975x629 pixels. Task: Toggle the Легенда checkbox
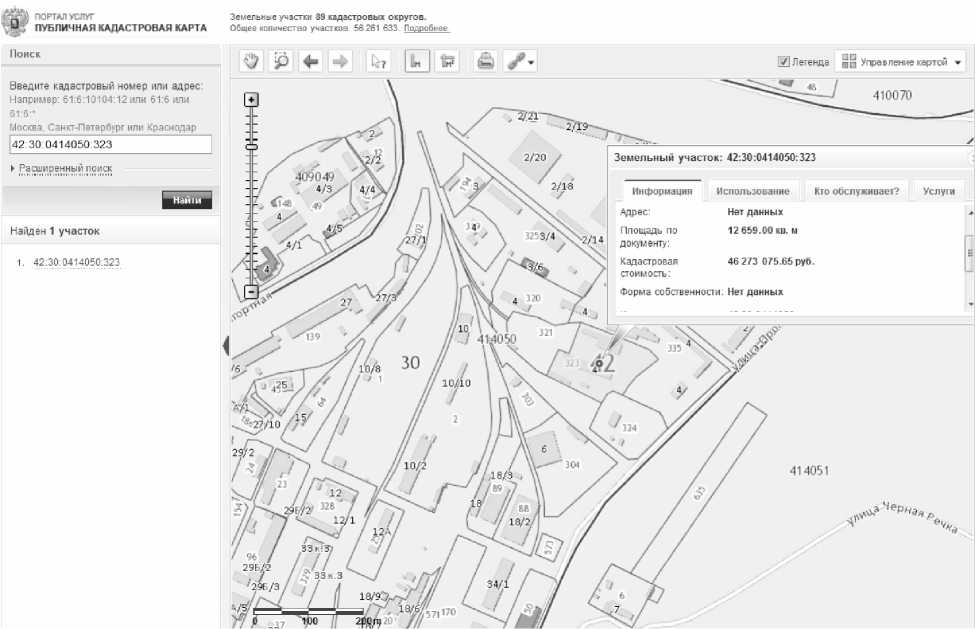(784, 62)
